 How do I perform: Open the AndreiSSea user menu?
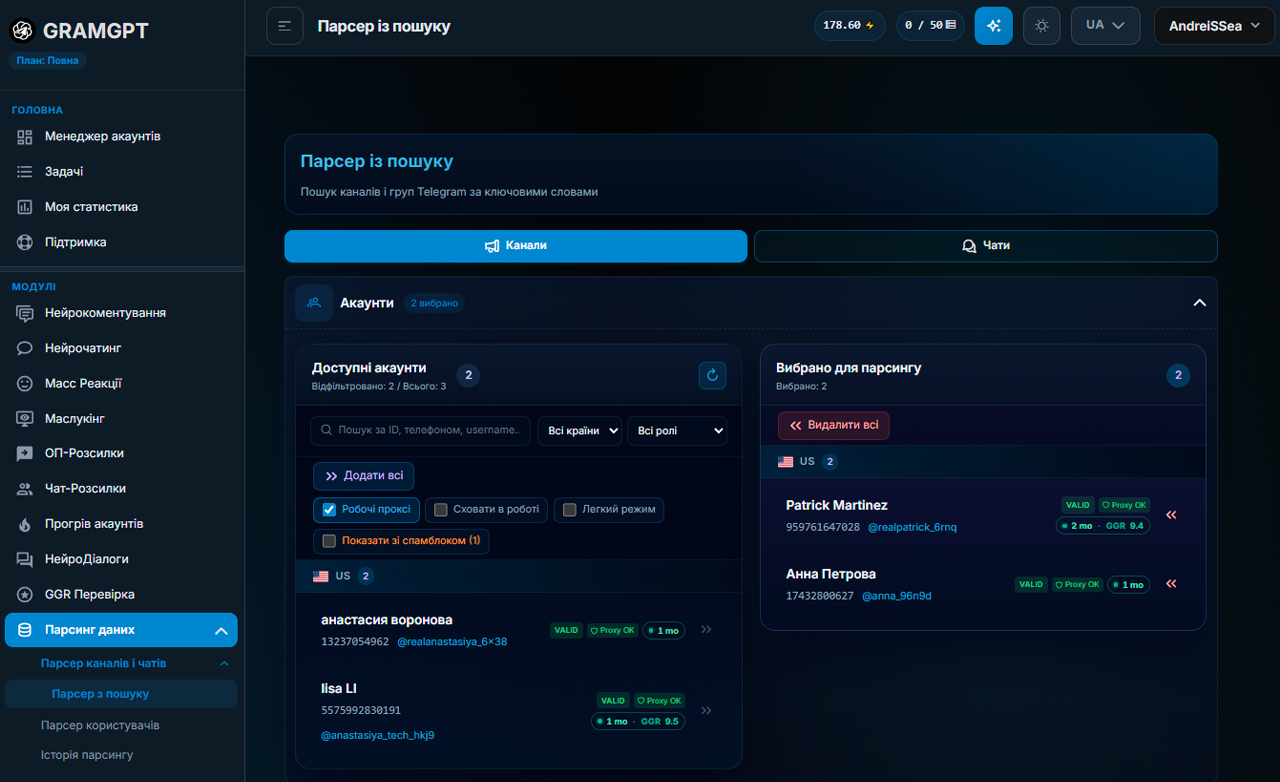point(1215,26)
